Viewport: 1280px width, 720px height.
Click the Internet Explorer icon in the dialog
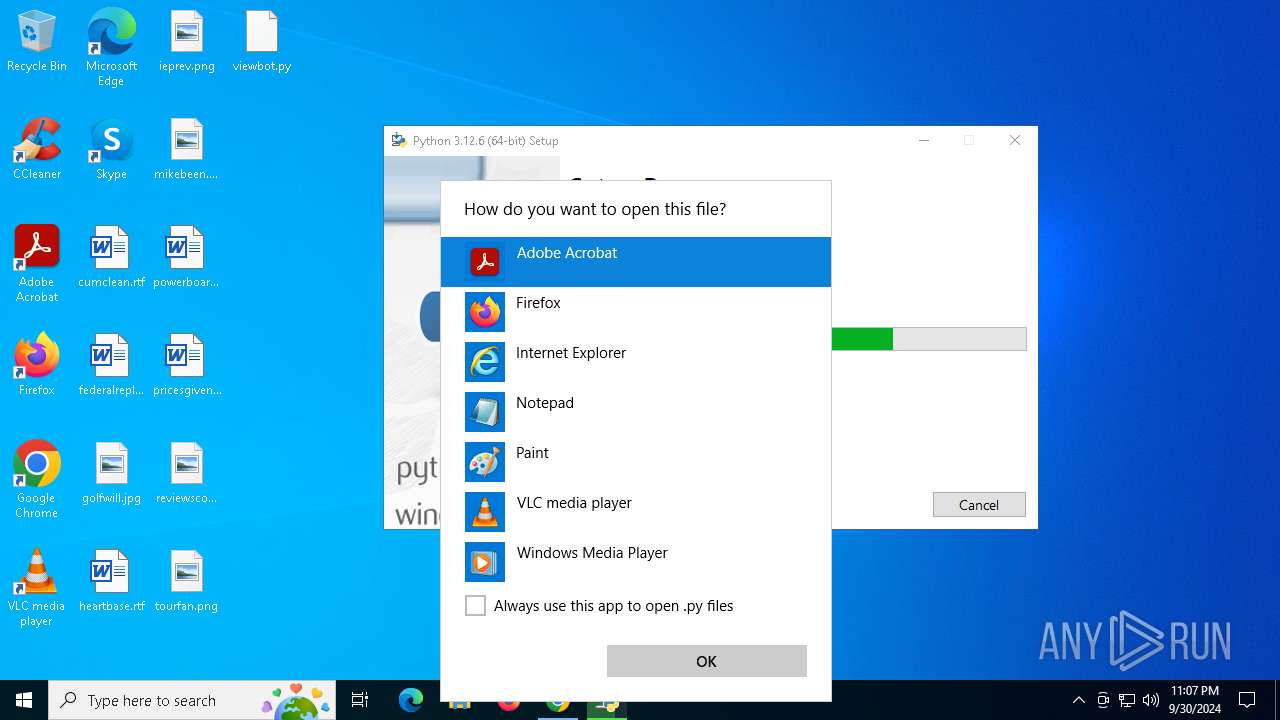point(485,362)
